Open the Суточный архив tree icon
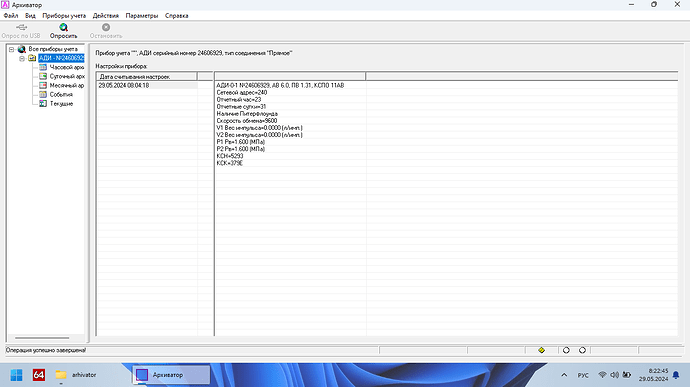690x387 pixels. (x=43, y=76)
